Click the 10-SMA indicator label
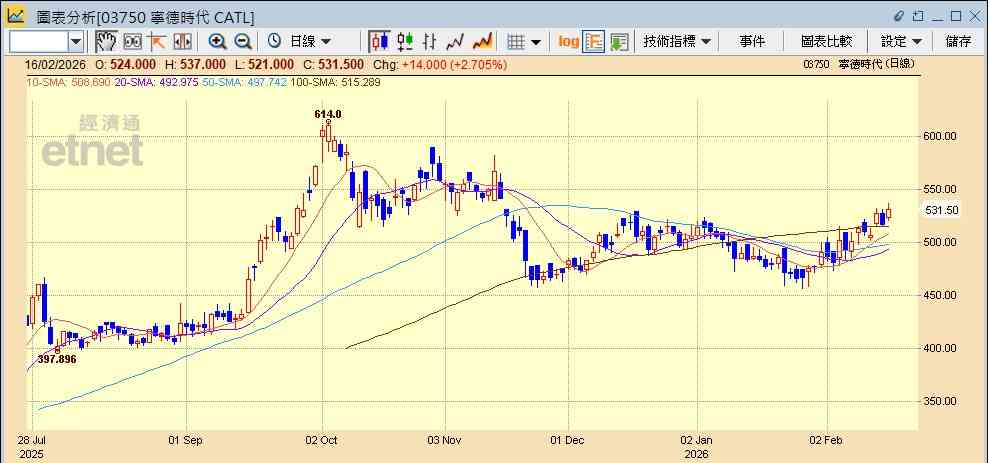Image resolution: width=990 pixels, height=463 pixels. pos(69,82)
